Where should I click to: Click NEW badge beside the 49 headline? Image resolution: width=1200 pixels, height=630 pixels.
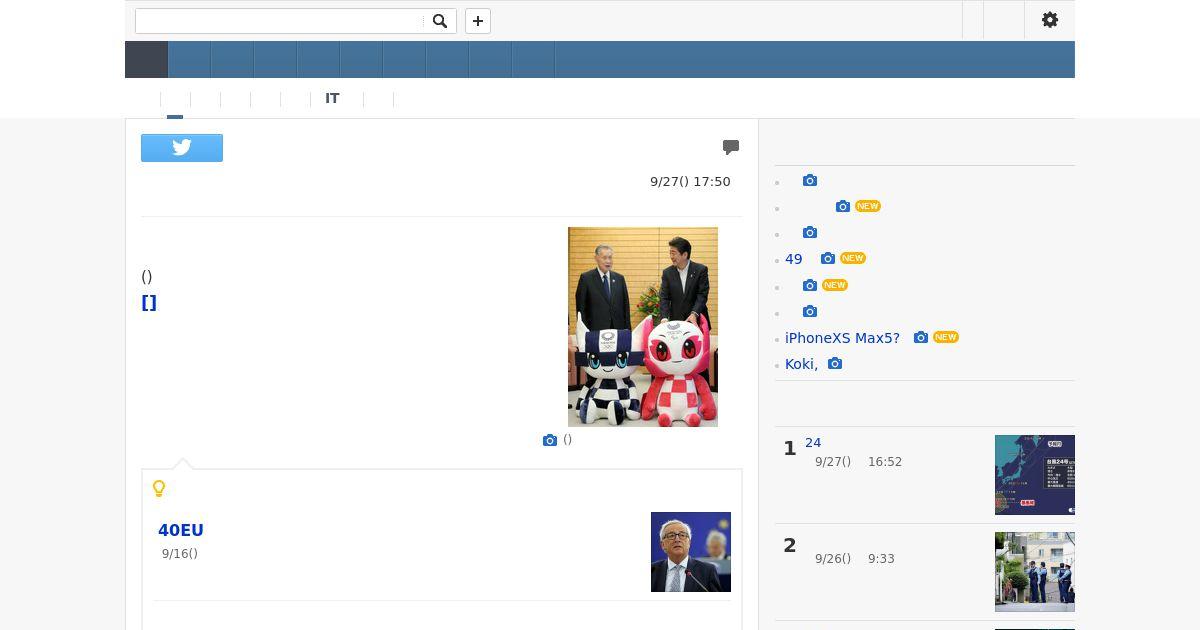pos(853,258)
